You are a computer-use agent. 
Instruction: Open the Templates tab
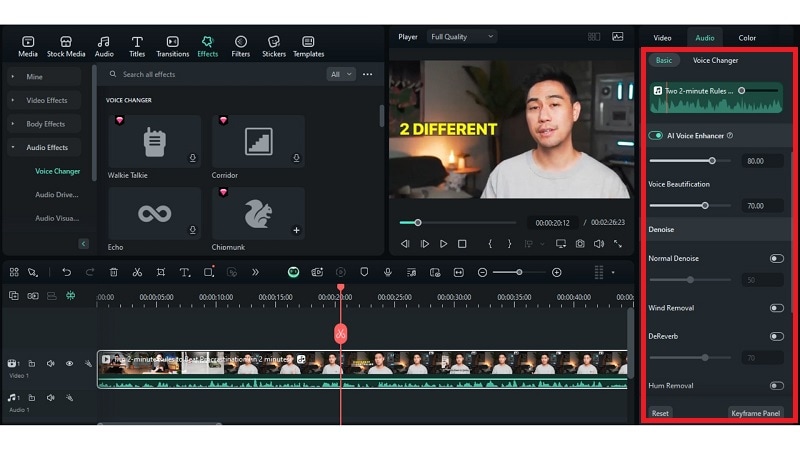click(x=308, y=46)
